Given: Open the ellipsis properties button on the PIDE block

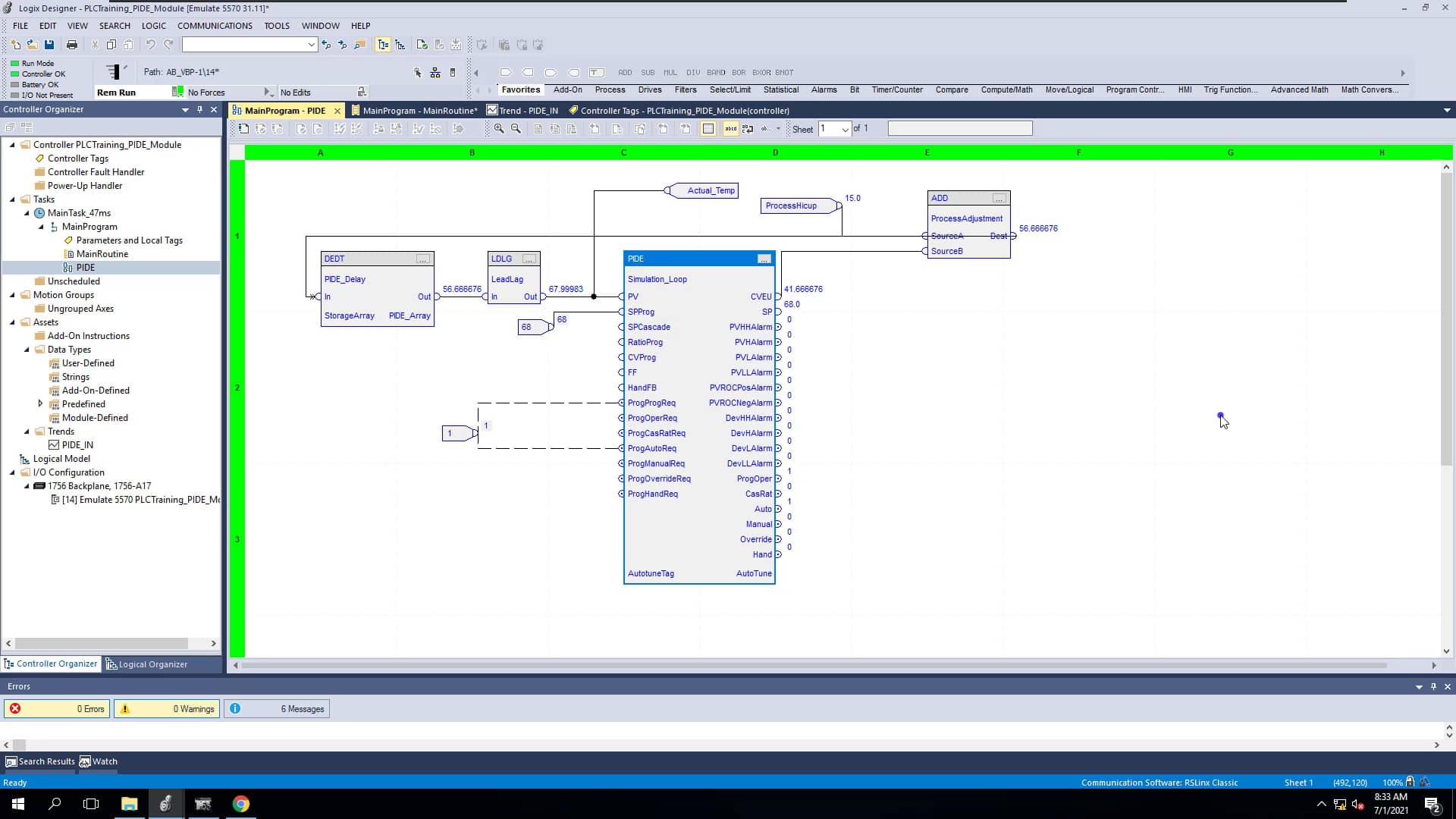Looking at the screenshot, I should 764,259.
